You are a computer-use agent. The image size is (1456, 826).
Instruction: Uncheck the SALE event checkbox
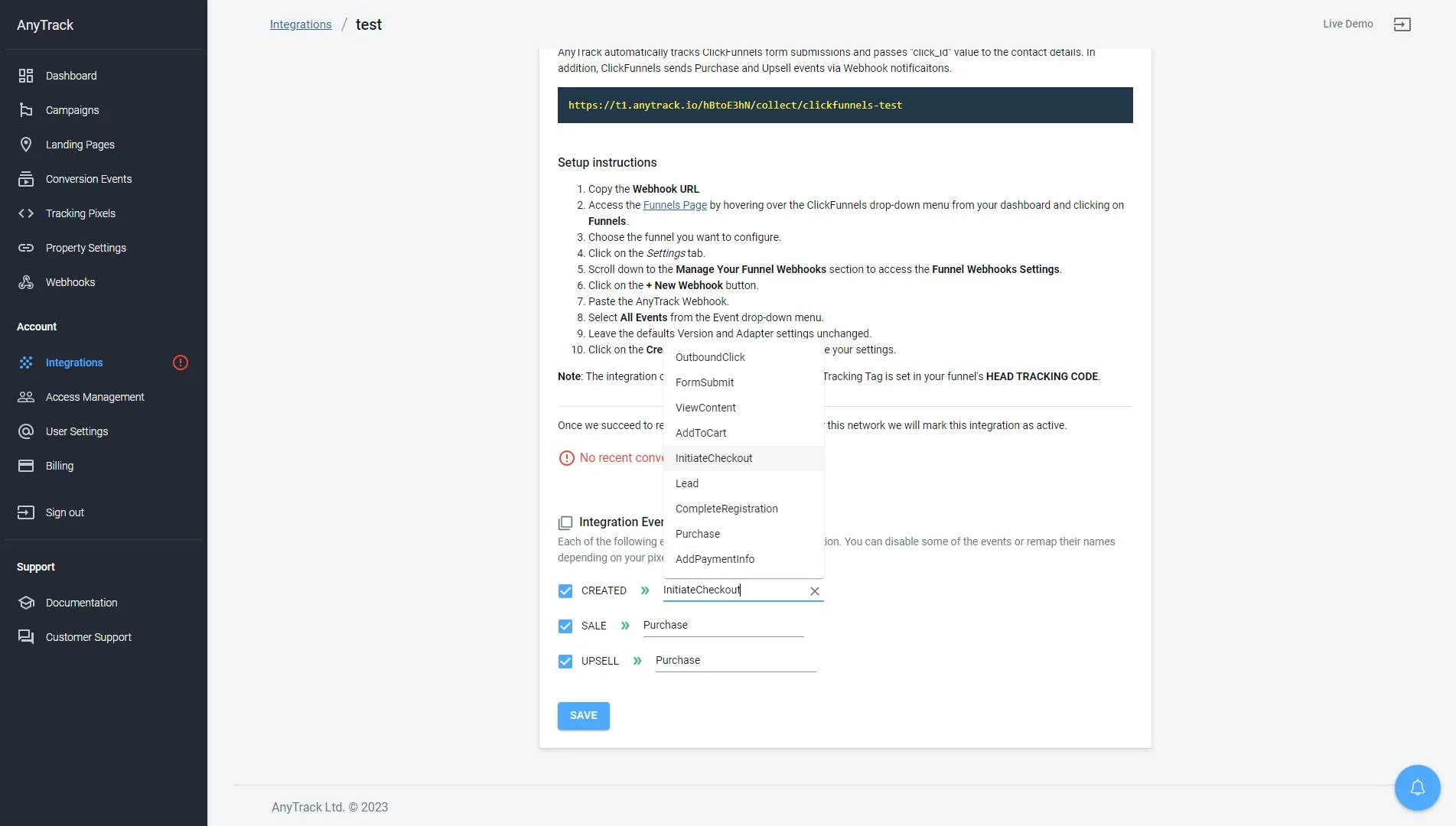(565, 626)
